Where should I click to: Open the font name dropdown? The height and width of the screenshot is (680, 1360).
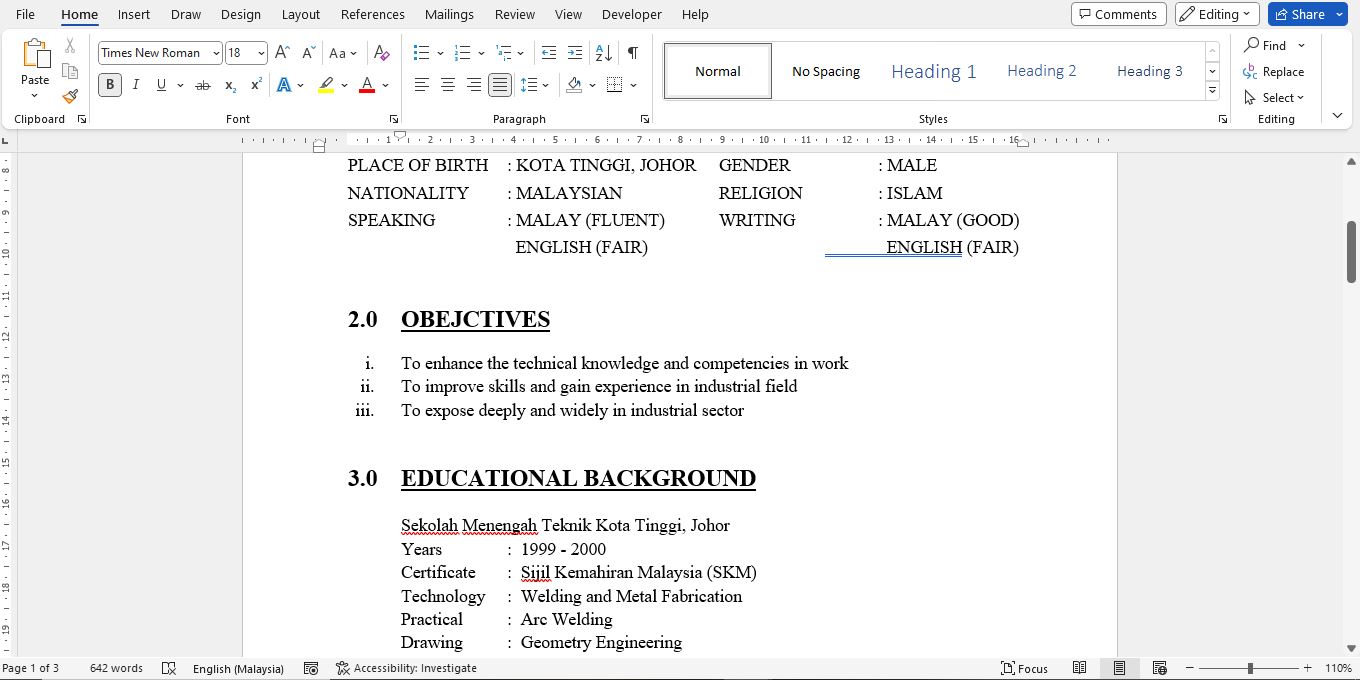pyautogui.click(x=216, y=53)
